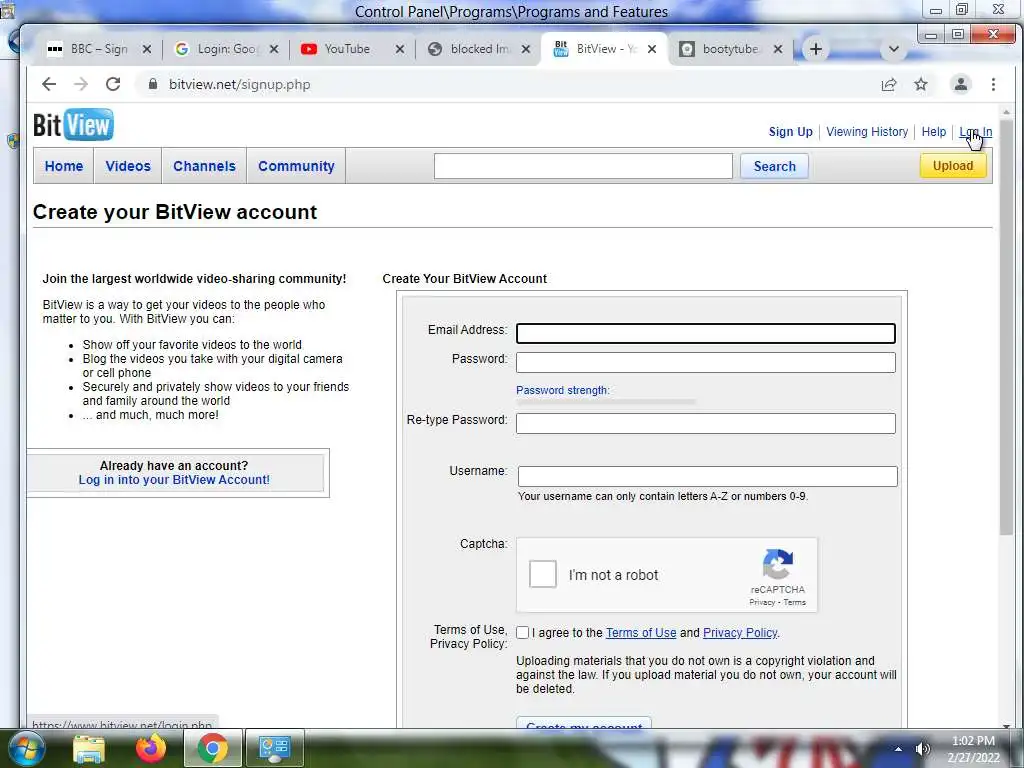Click the BitView logo
1024x768 pixels.
[x=73, y=125]
